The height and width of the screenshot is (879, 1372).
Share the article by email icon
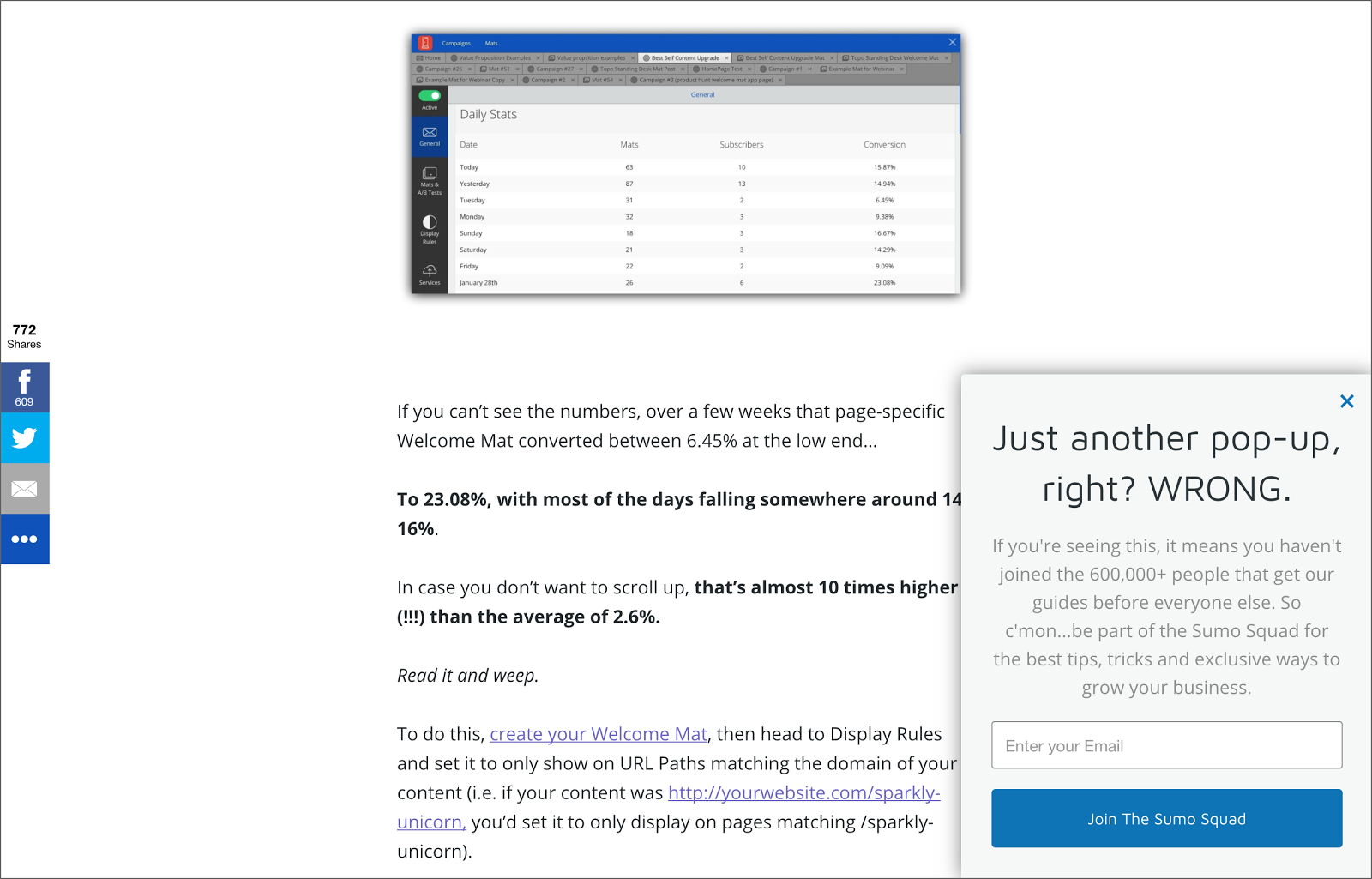25,489
